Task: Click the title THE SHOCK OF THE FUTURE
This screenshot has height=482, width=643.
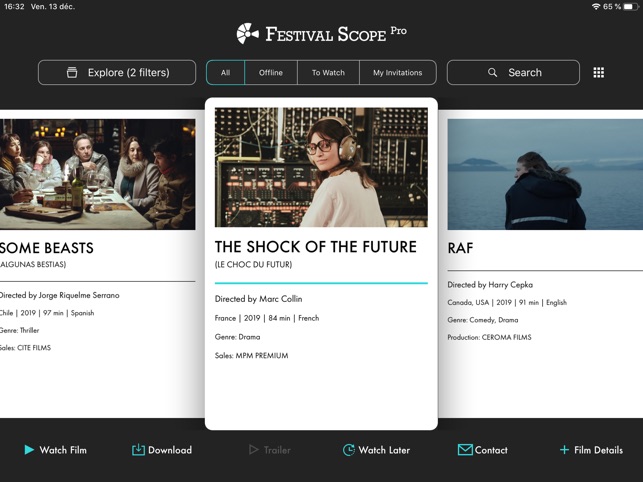Action: pyautogui.click(x=315, y=247)
